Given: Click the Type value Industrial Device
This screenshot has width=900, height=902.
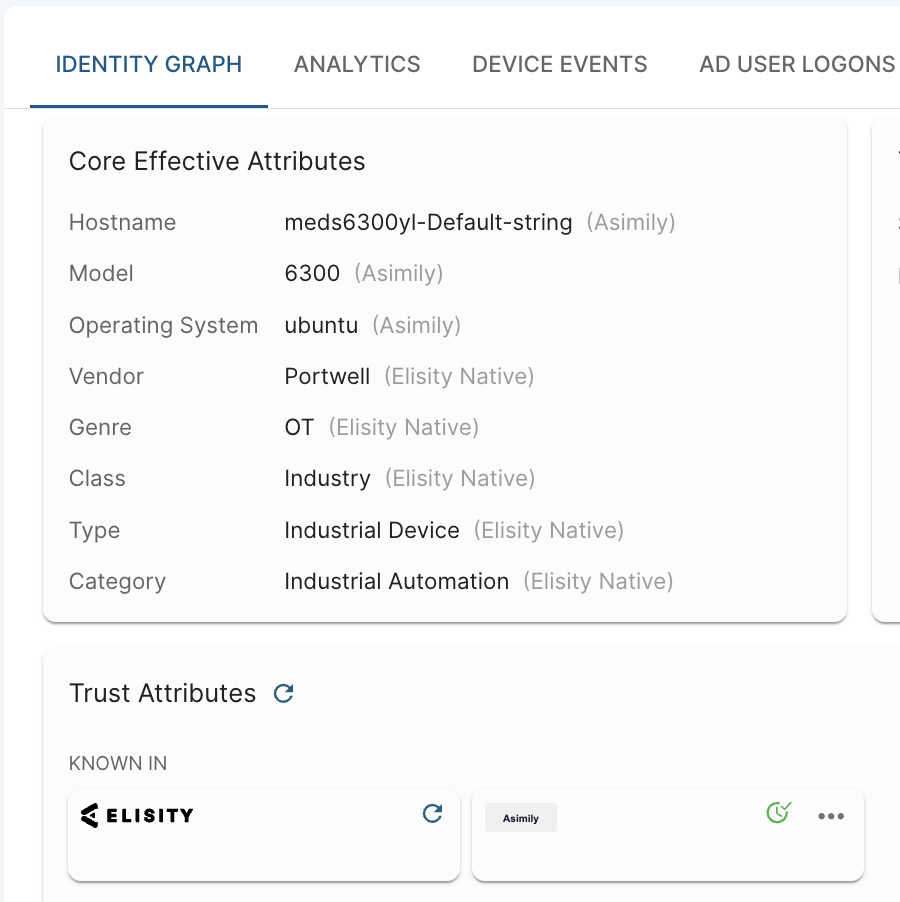Looking at the screenshot, I should [372, 530].
